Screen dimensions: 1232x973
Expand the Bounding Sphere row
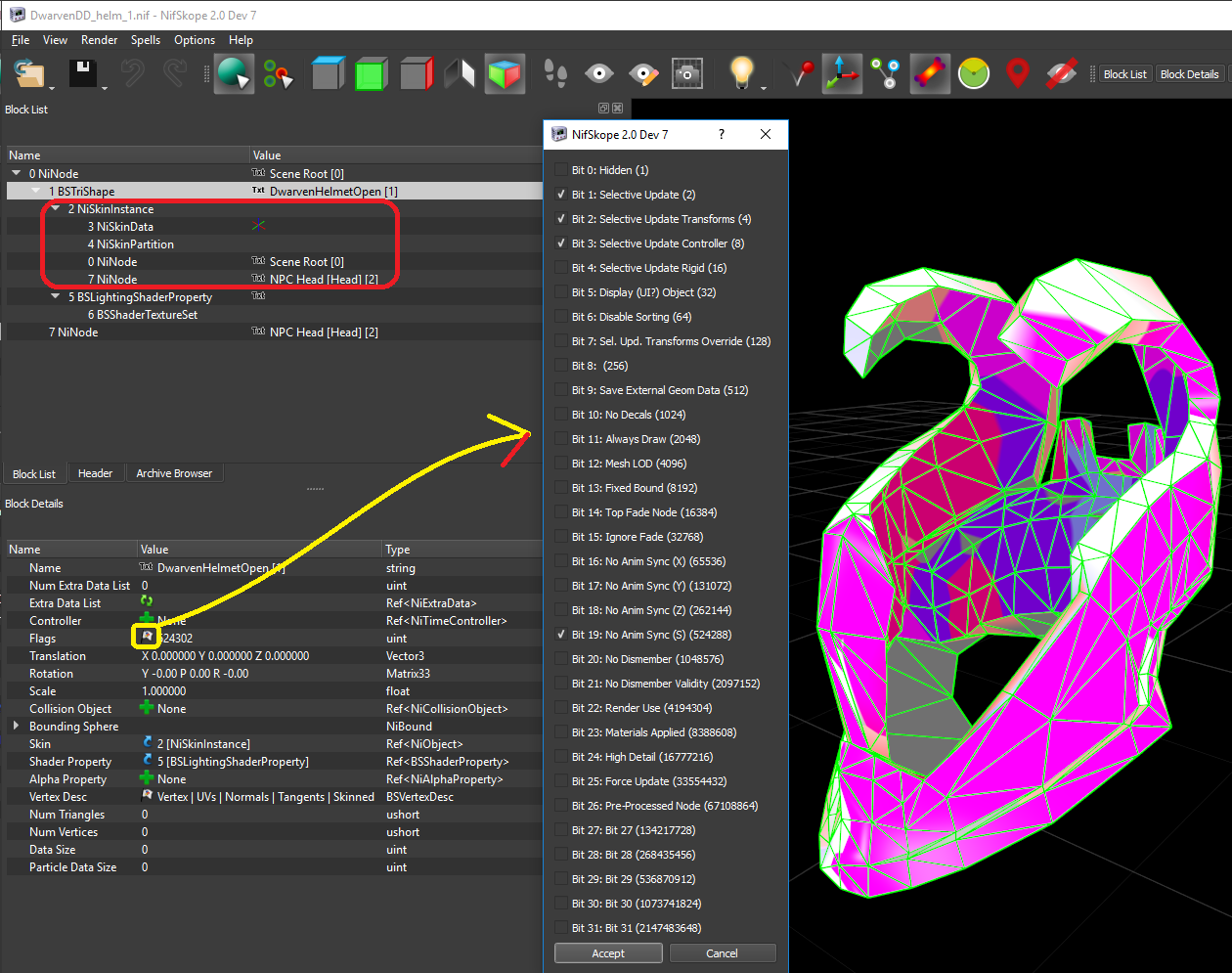click(16, 726)
